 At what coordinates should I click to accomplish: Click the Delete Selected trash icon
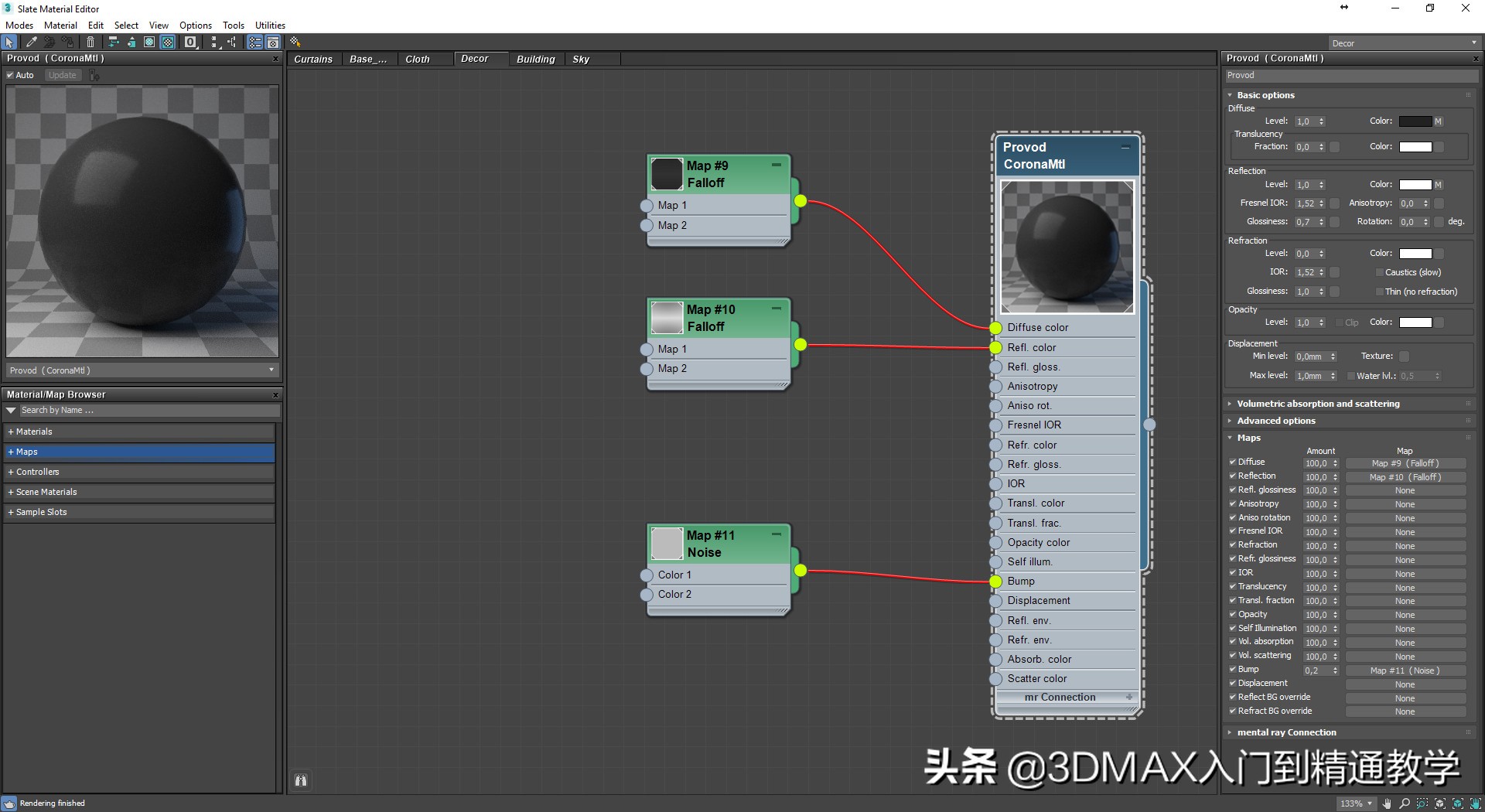pyautogui.click(x=90, y=43)
